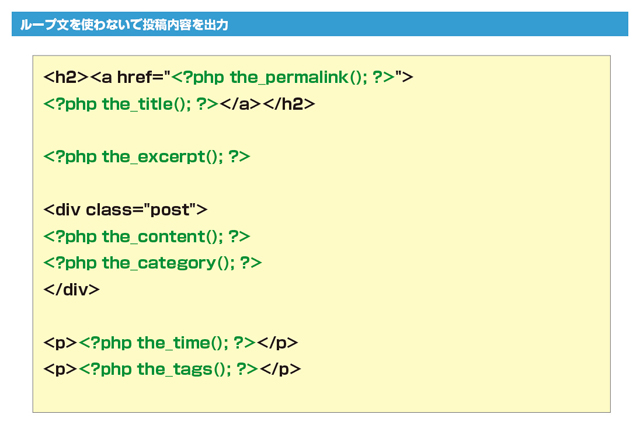Click the closing </a> tag

(241, 104)
